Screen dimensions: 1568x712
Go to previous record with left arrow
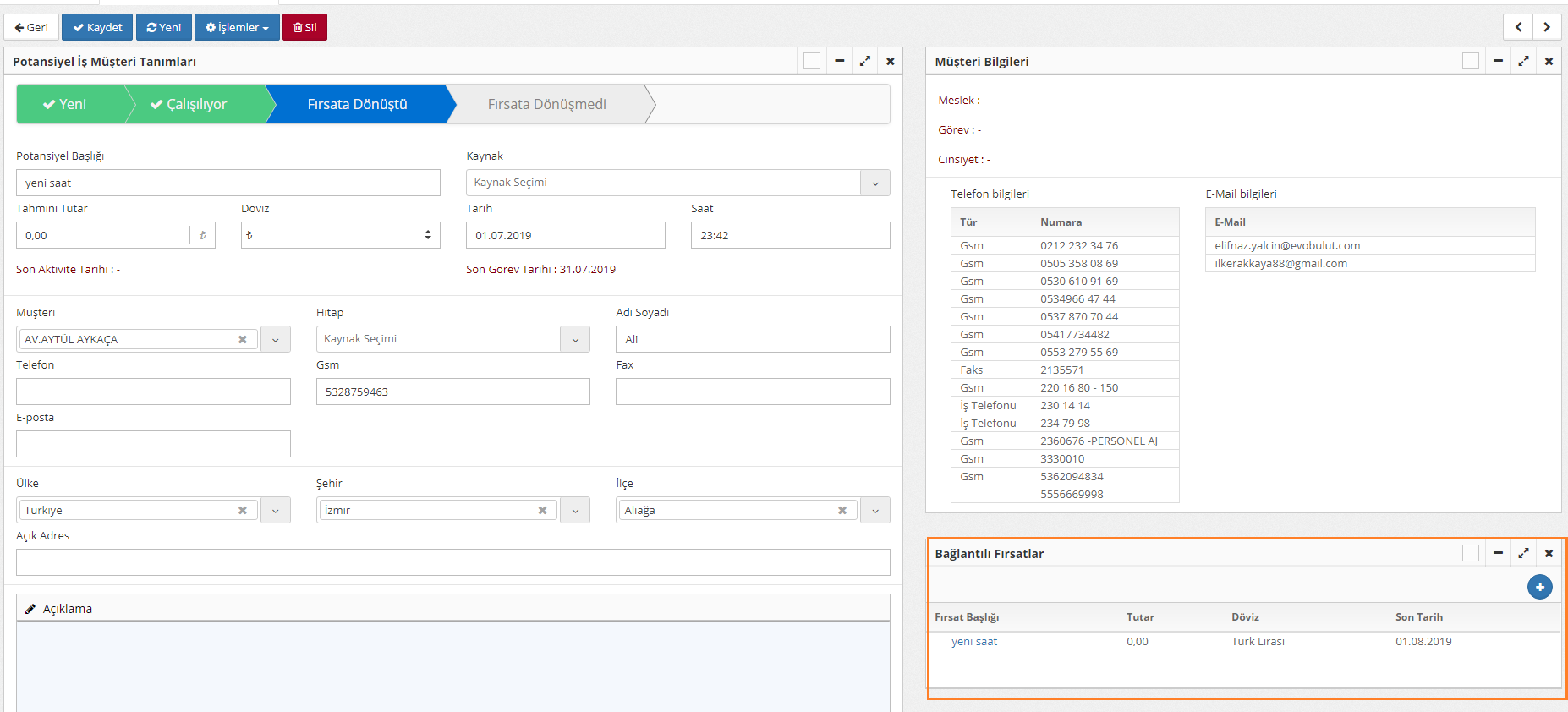(1518, 27)
